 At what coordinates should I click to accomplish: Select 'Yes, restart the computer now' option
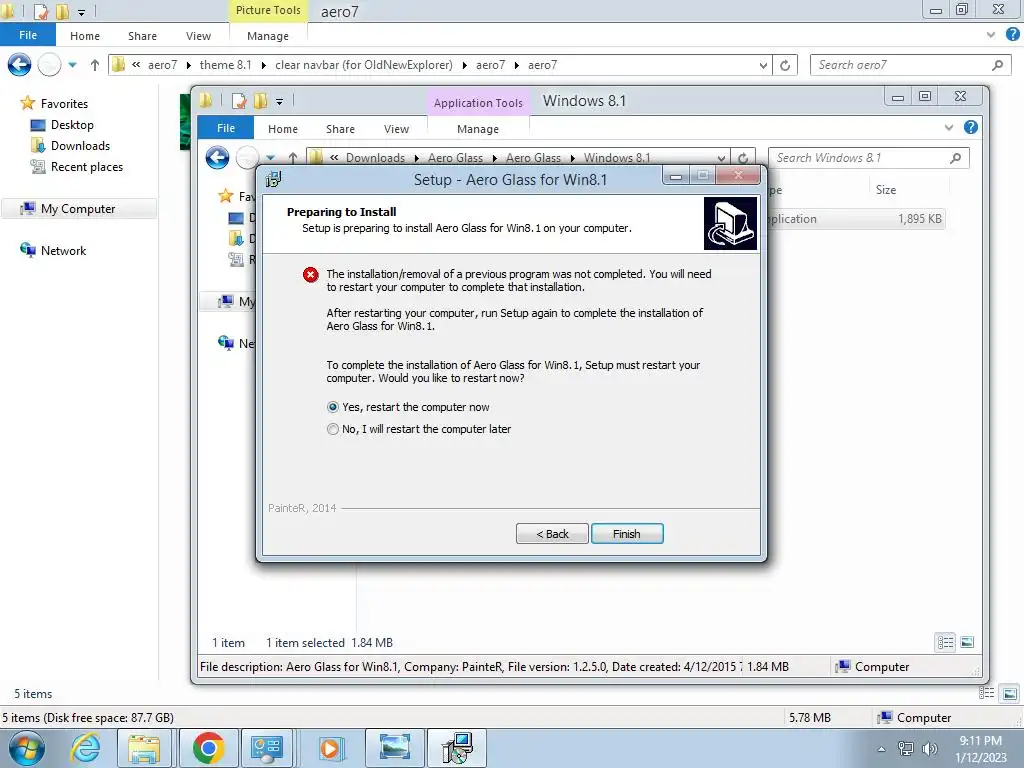click(408, 407)
